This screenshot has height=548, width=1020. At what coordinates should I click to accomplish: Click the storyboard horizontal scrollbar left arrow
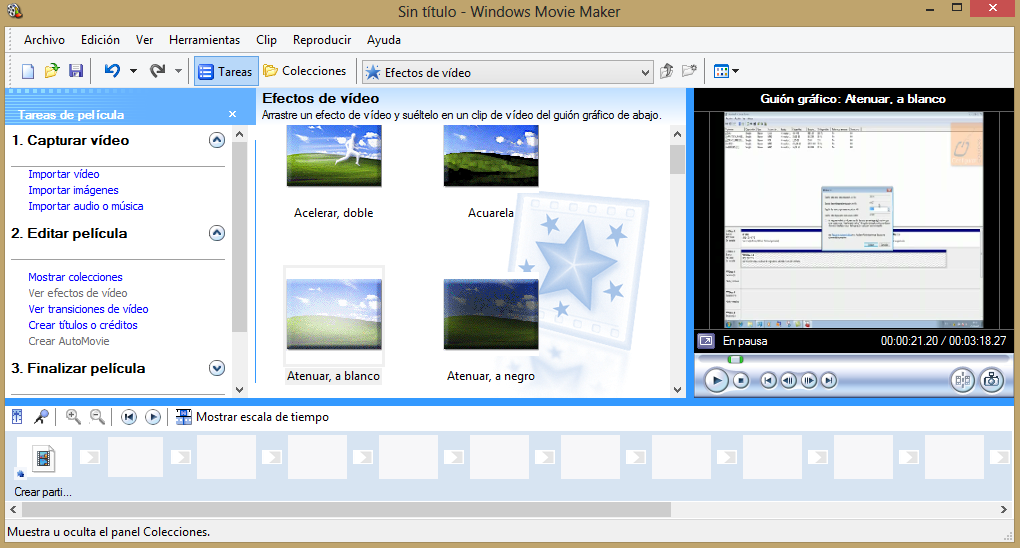point(13,510)
